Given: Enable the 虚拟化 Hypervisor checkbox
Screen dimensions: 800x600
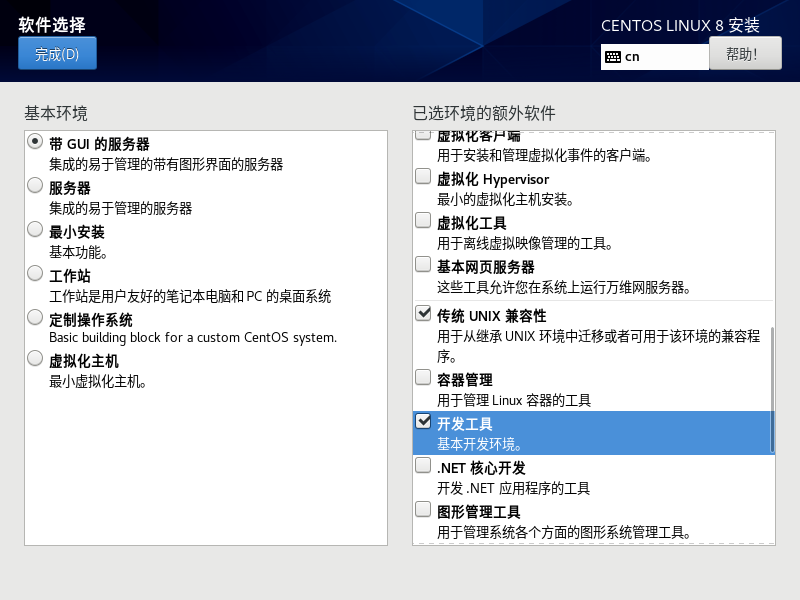Looking at the screenshot, I should pyautogui.click(x=423, y=176).
